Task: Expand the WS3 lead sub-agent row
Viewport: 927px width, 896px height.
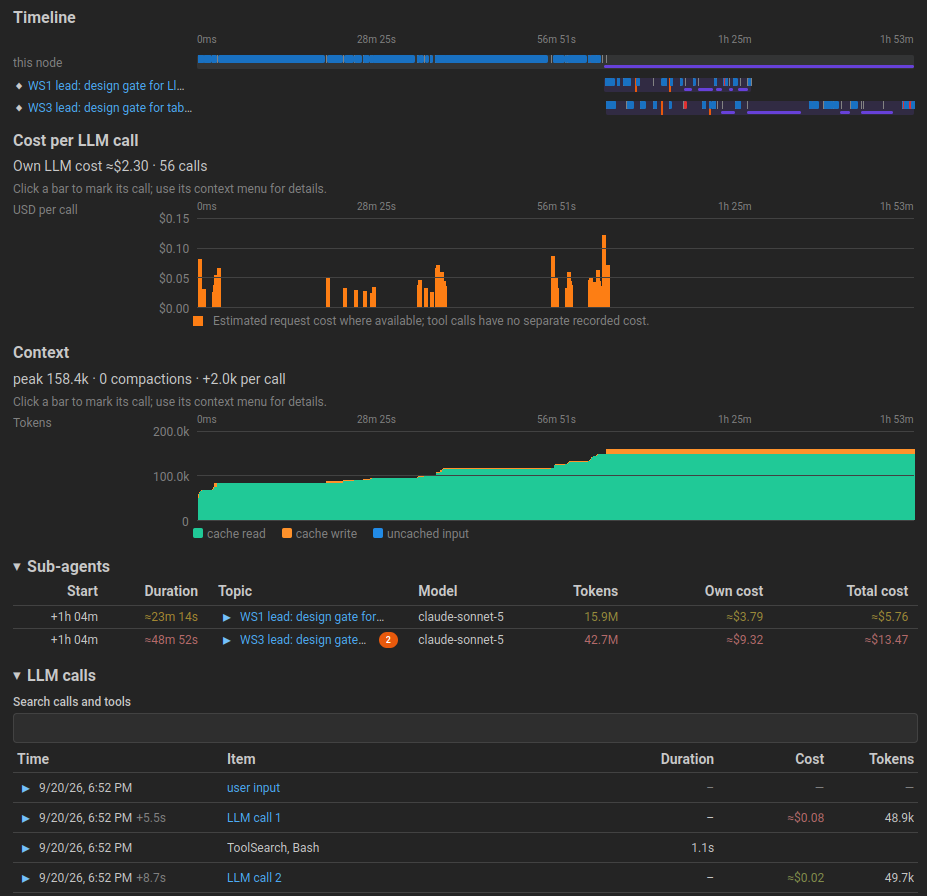Action: 226,640
